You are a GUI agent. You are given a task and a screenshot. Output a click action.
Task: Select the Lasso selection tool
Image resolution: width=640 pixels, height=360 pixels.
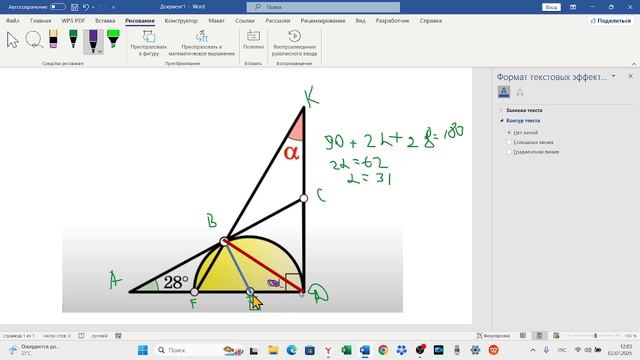point(34,40)
